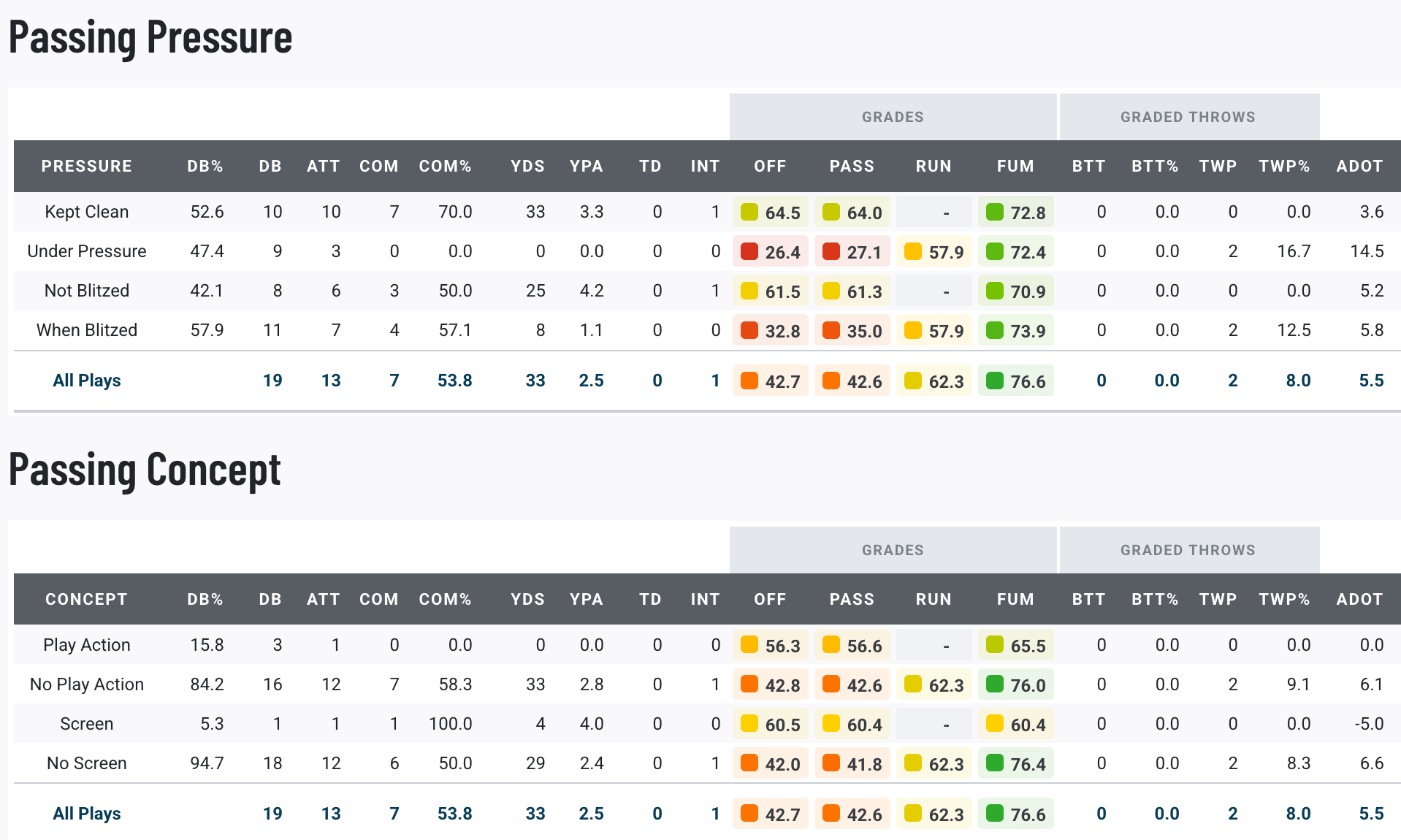Click green swatch beside No Screen 76.4
Screen dimensions: 1401x840
[994, 763]
